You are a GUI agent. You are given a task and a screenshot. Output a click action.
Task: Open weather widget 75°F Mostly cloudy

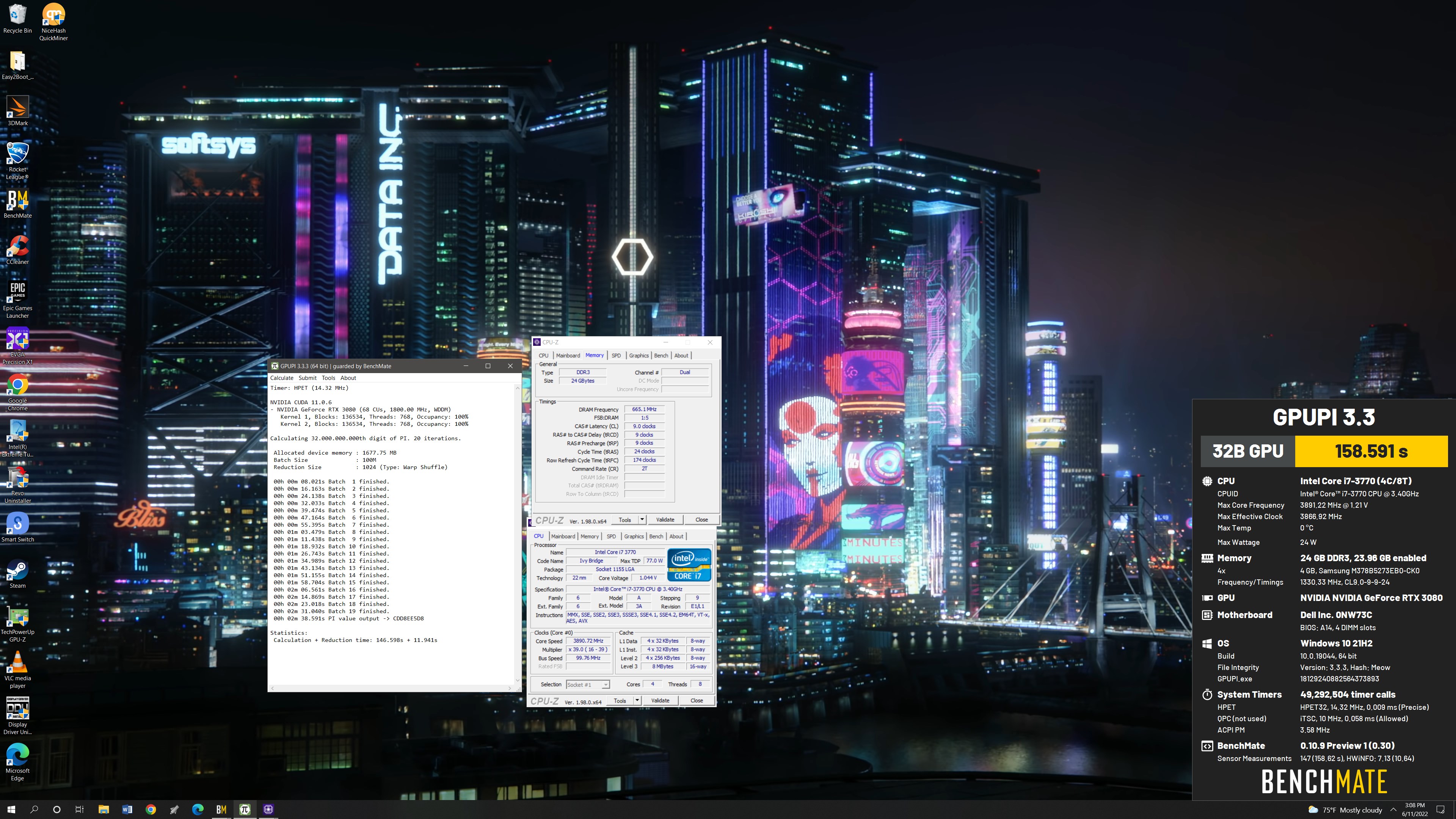point(1345,810)
